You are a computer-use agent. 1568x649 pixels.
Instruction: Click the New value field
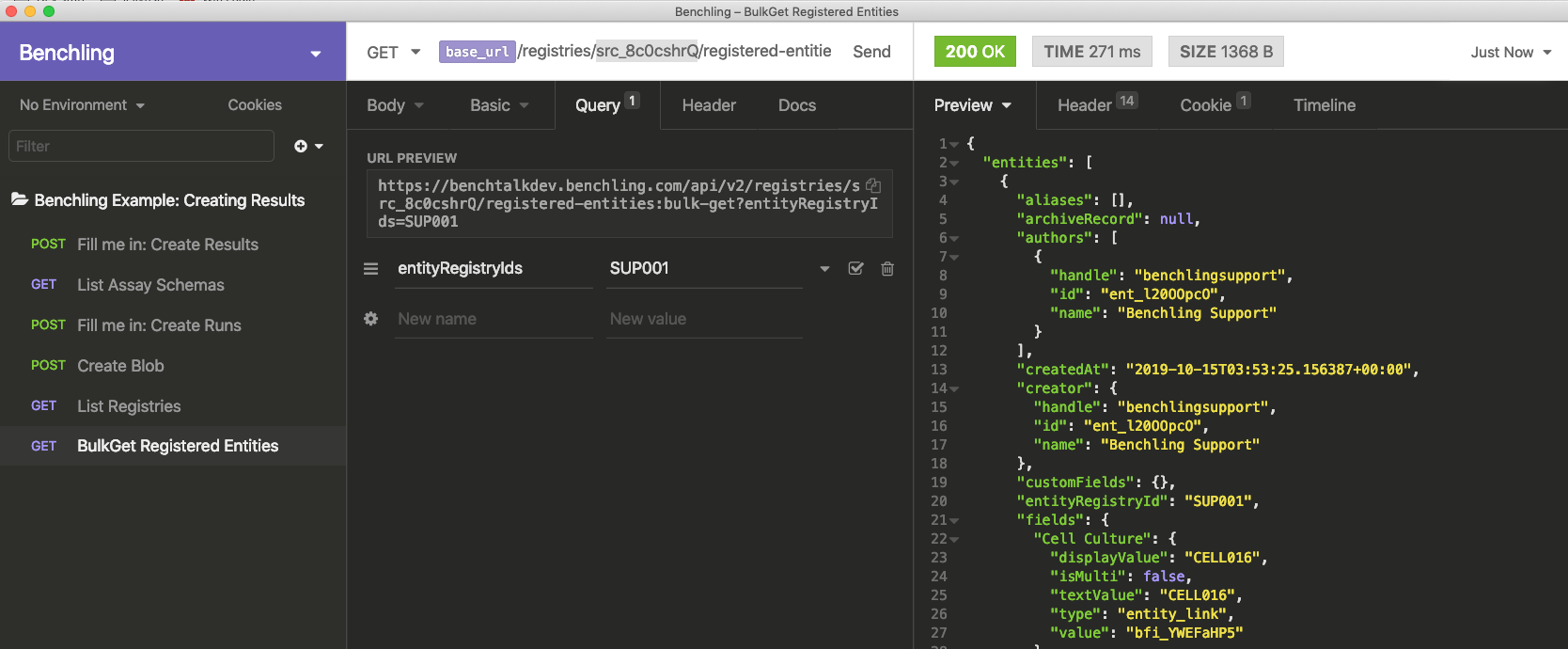[x=704, y=319]
